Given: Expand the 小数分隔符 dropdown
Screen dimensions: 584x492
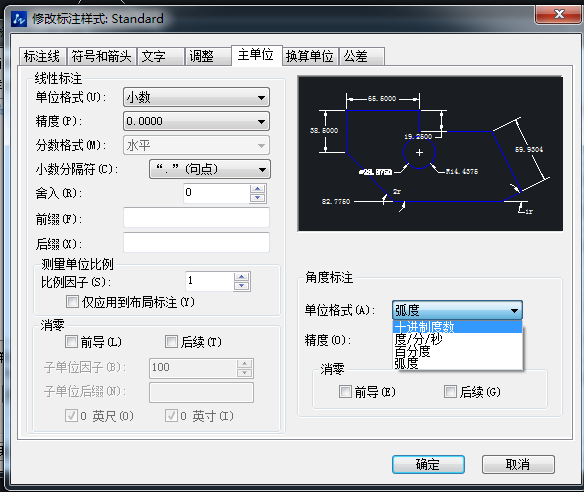Looking at the screenshot, I should pyautogui.click(x=210, y=169).
